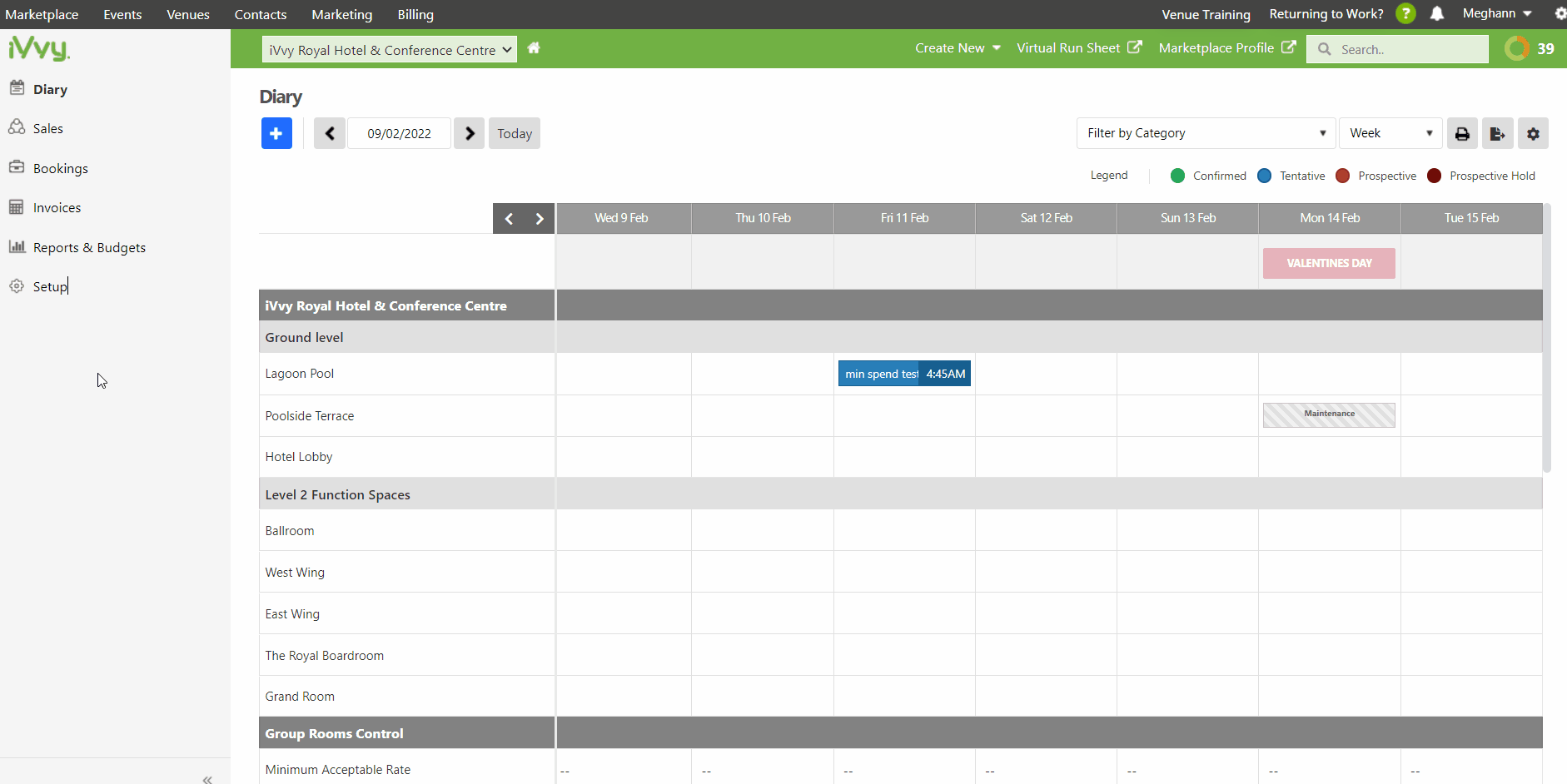The width and height of the screenshot is (1567, 784).
Task: Open Reports & Budgets chart icon
Action: click(17, 246)
